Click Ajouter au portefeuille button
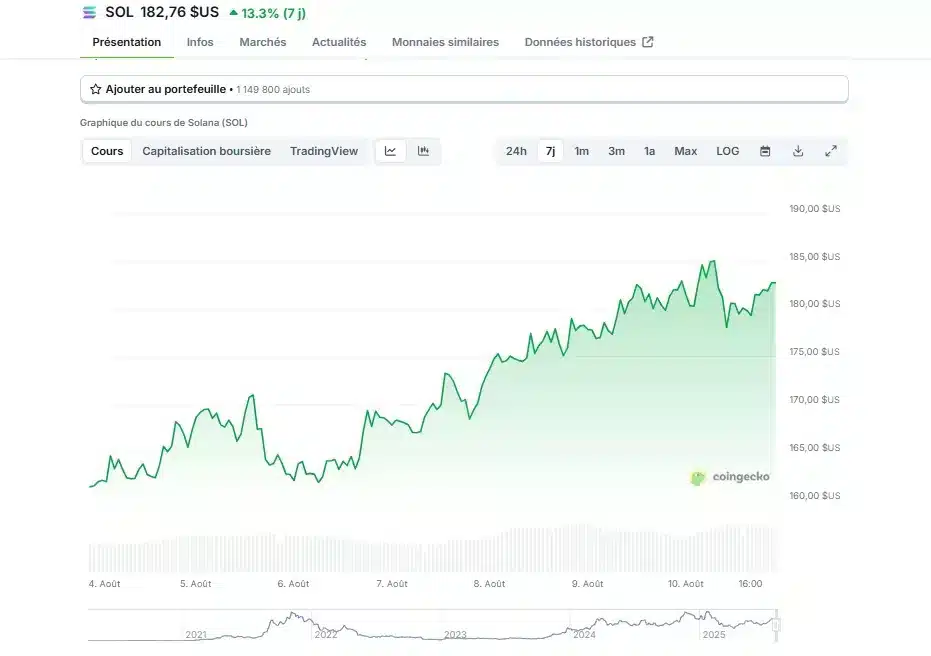931x656 pixels. [x=464, y=89]
